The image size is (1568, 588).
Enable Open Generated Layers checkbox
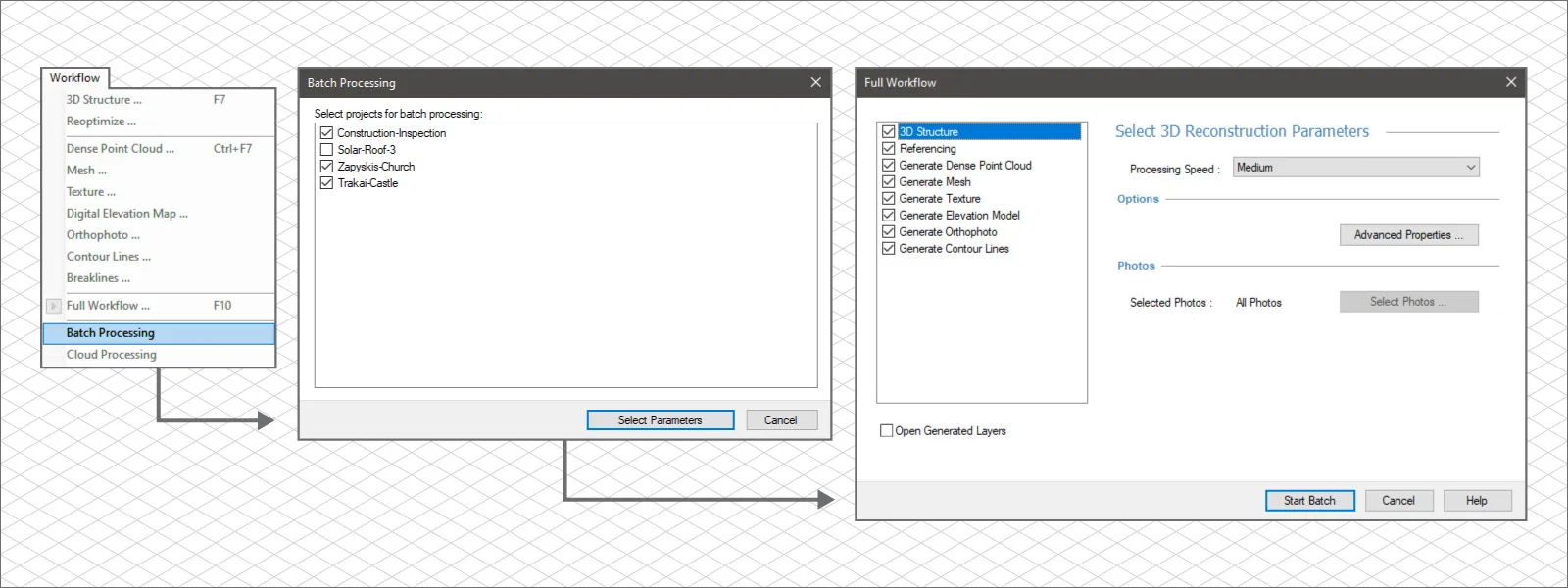[887, 430]
